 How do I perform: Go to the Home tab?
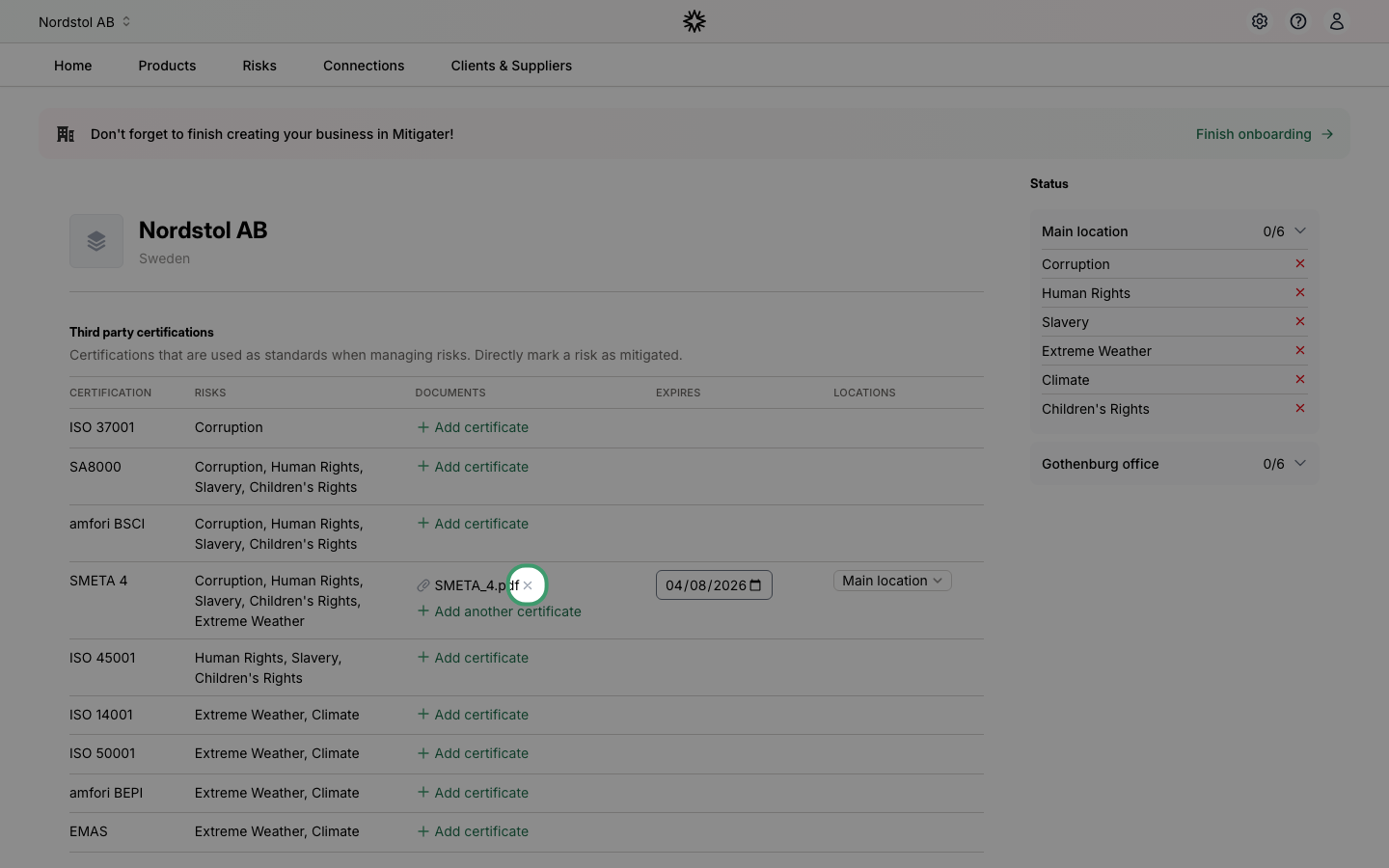pos(73,66)
